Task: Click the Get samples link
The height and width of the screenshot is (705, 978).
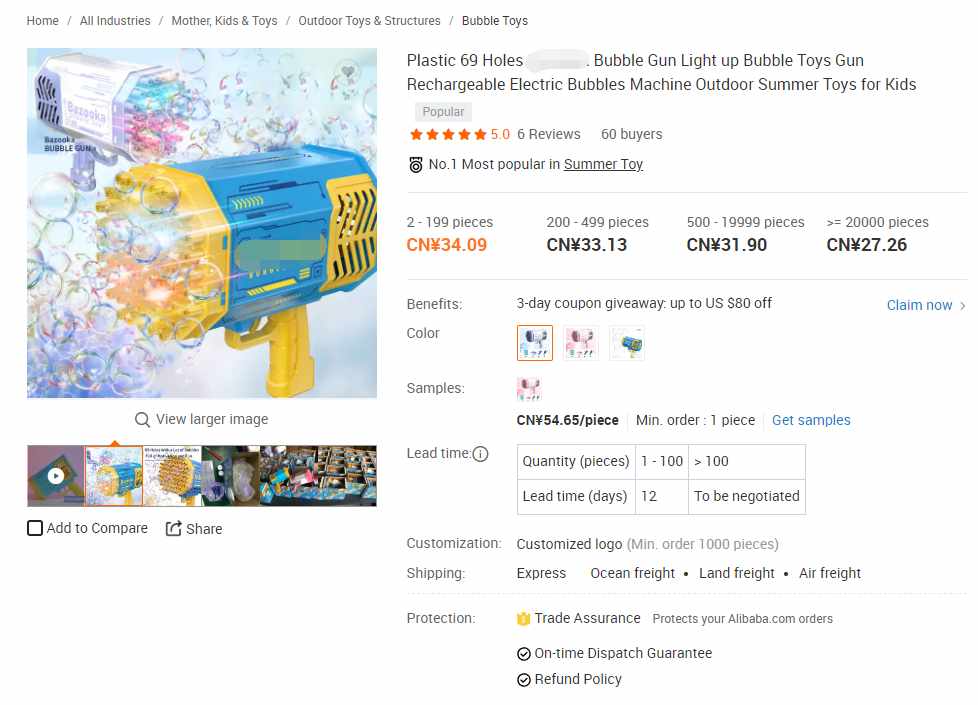Action: [x=811, y=421]
